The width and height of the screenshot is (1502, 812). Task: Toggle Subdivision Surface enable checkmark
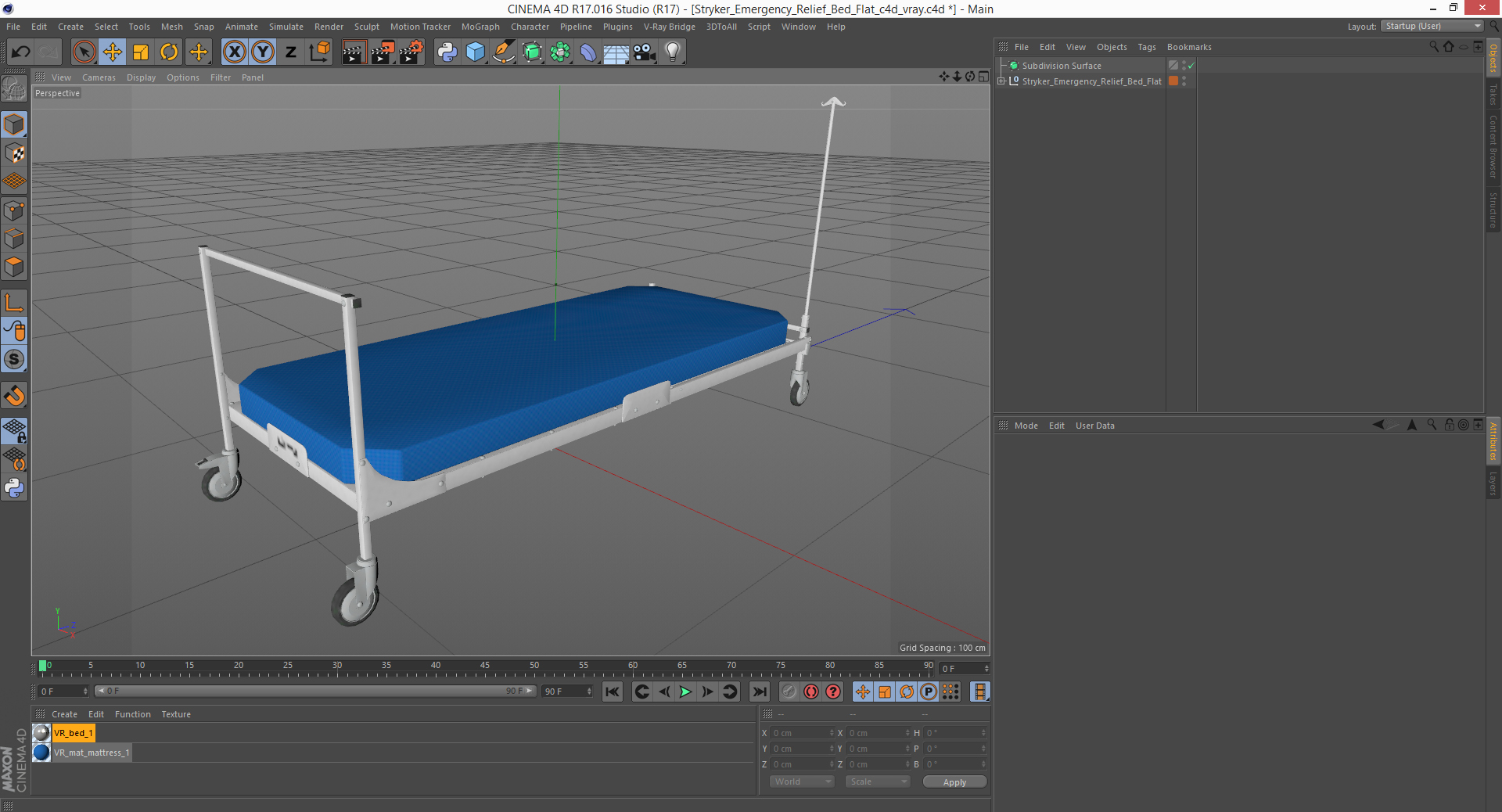point(1191,66)
